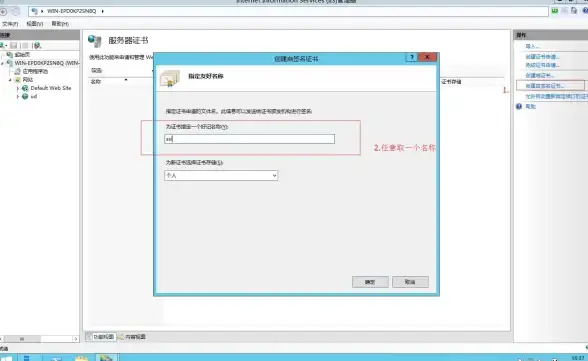The width and height of the screenshot is (588, 361).
Task: Select Default Web Site in the tree
Action: pyautogui.click(x=51, y=88)
